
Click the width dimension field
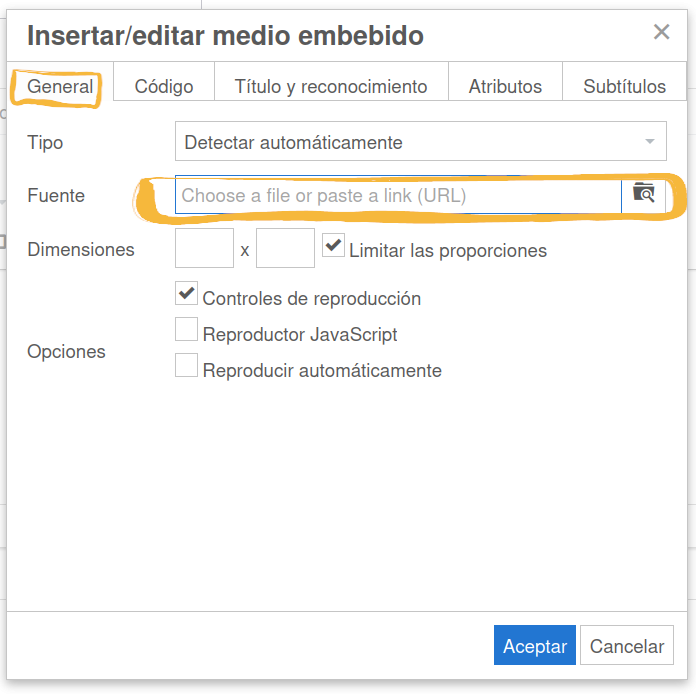coord(204,248)
